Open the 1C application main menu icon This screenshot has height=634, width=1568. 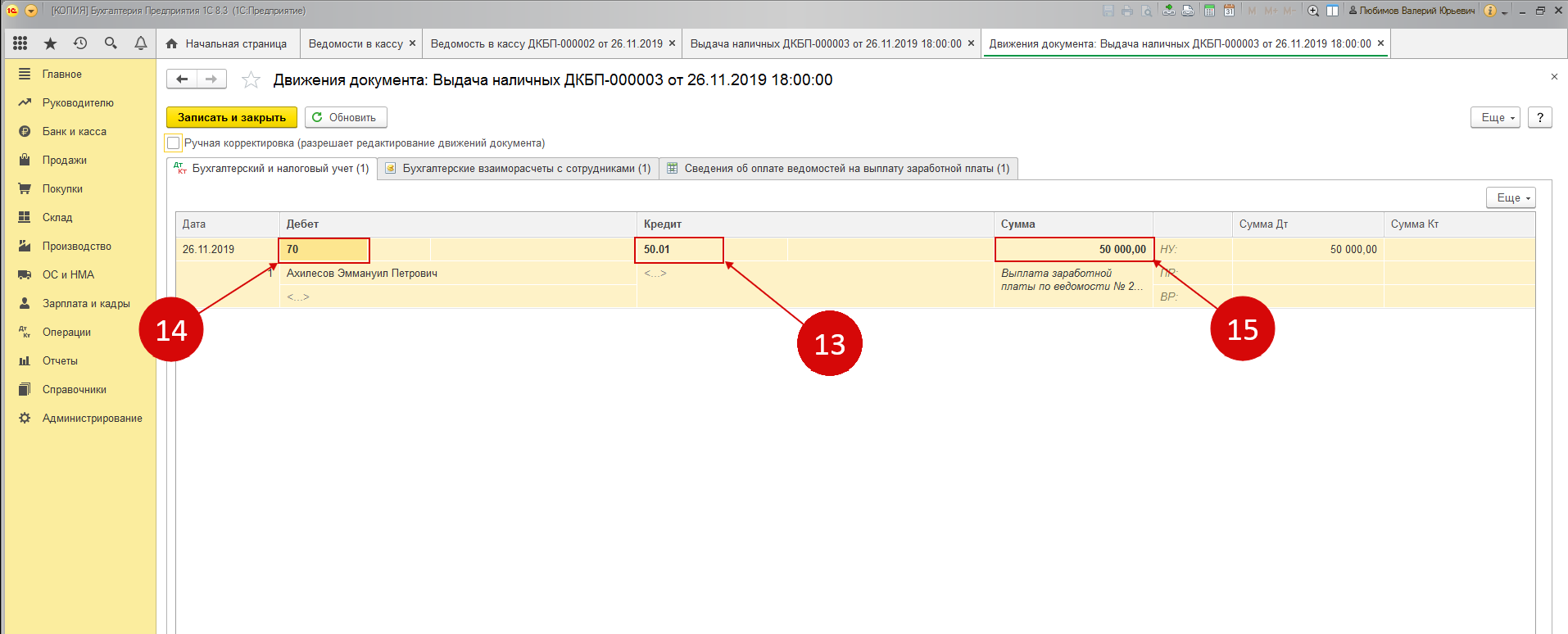pos(12,11)
